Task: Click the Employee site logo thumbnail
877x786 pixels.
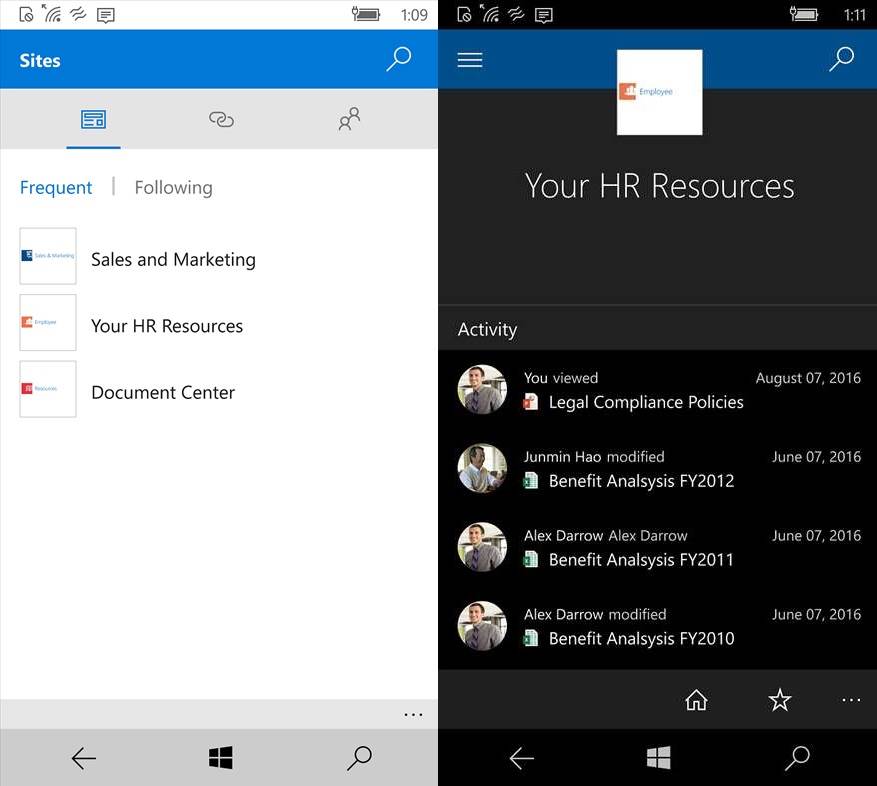Action: pos(659,91)
